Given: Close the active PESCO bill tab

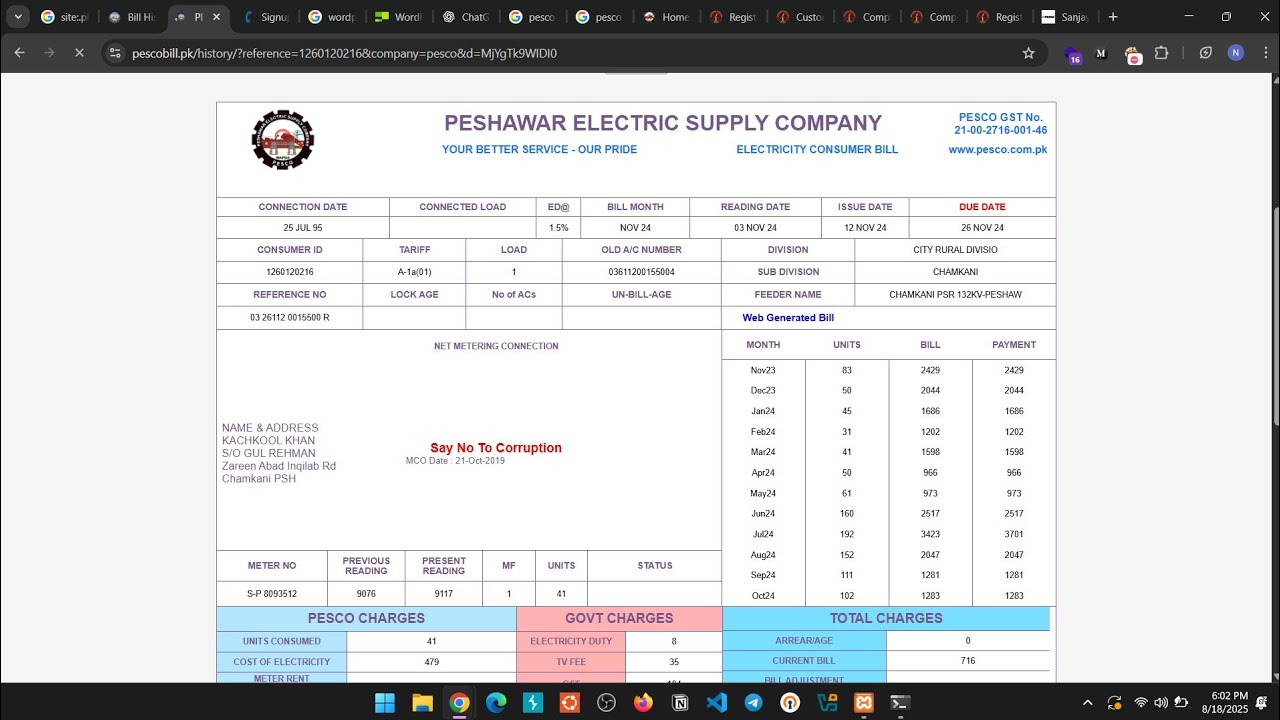Looking at the screenshot, I should [216, 17].
